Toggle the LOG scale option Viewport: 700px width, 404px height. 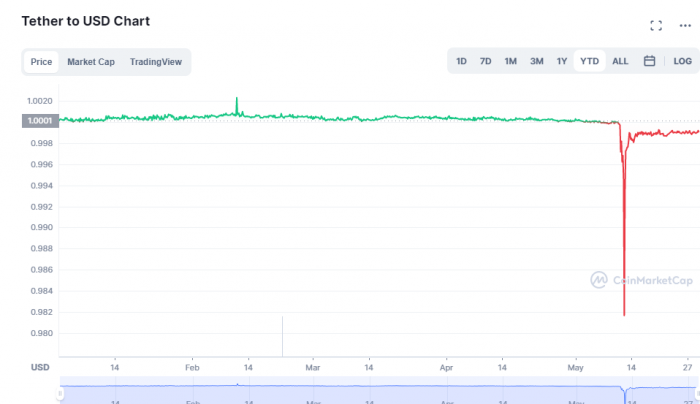tap(682, 61)
